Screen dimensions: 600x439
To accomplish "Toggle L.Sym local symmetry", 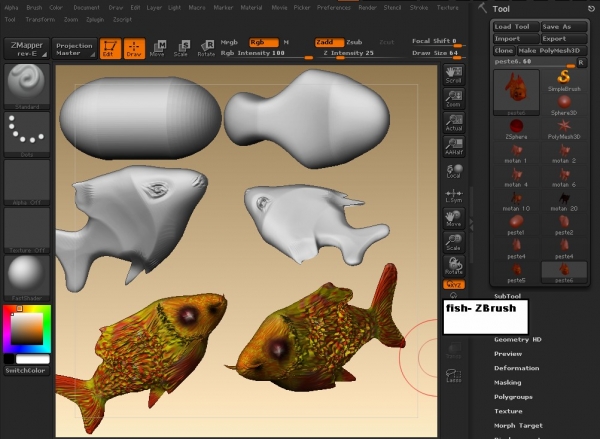I will (x=454, y=196).
